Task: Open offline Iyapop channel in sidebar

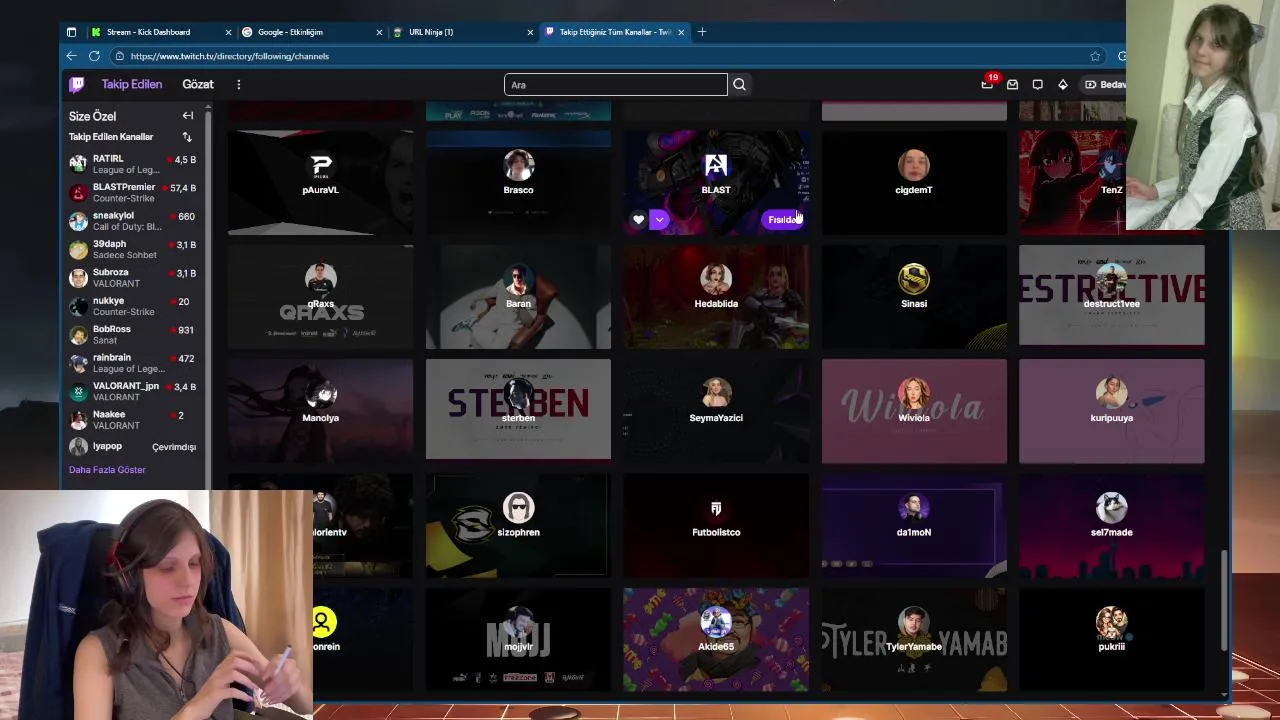Action: pyautogui.click(x=133, y=447)
